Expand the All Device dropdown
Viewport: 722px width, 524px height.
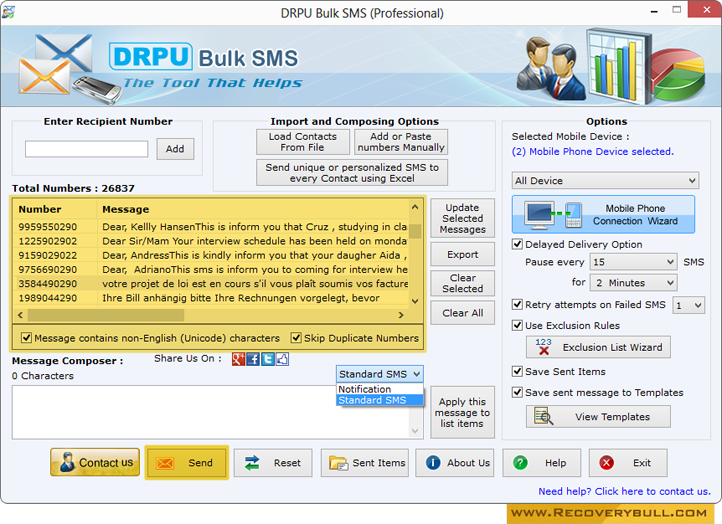pyautogui.click(x=605, y=180)
